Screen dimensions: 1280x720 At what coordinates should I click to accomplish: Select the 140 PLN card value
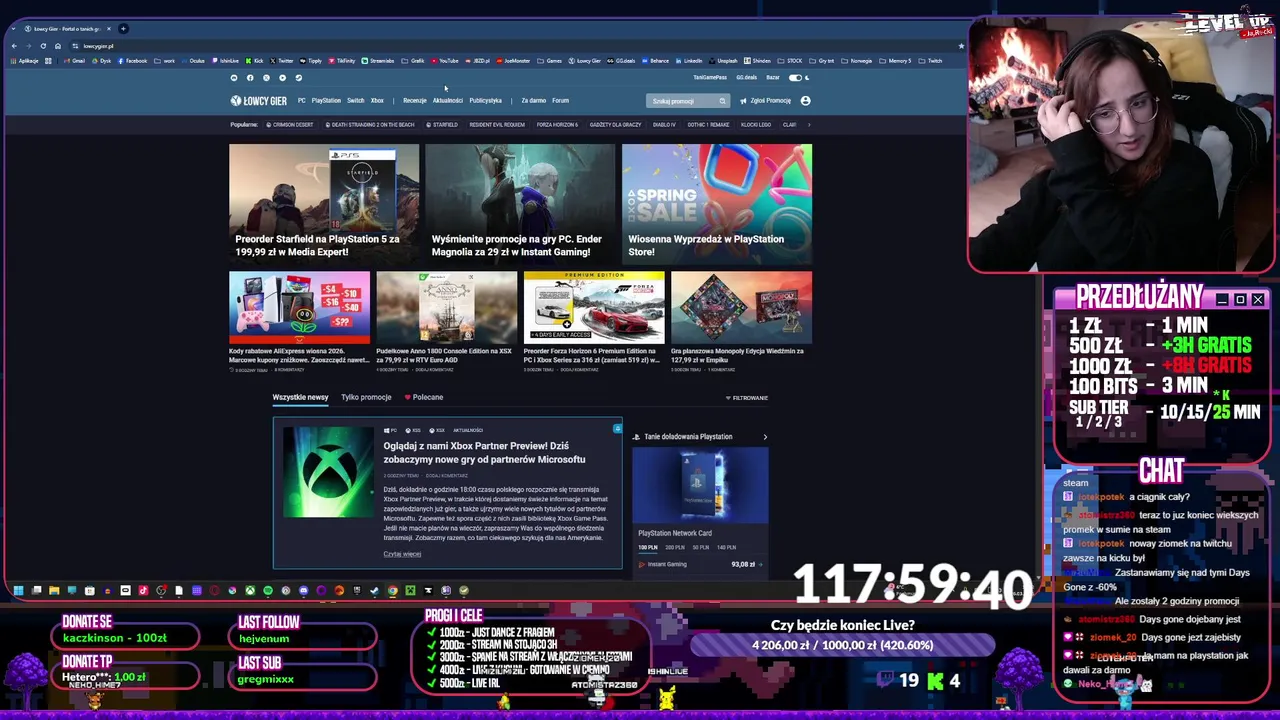726,547
